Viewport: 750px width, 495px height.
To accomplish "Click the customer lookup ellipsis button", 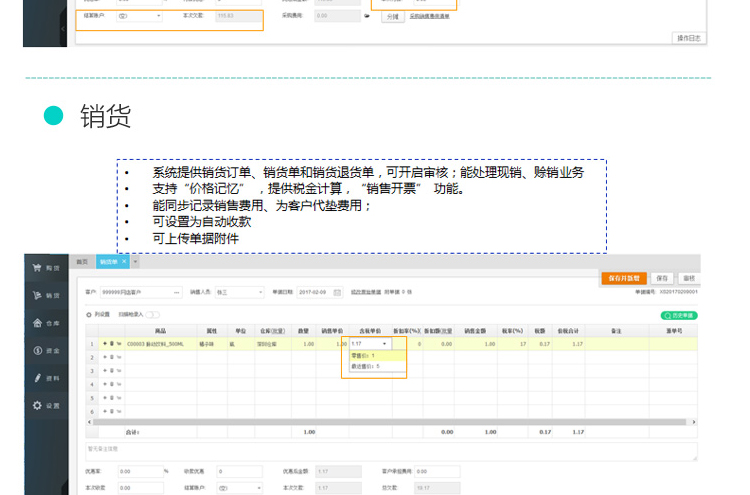I will [176, 292].
